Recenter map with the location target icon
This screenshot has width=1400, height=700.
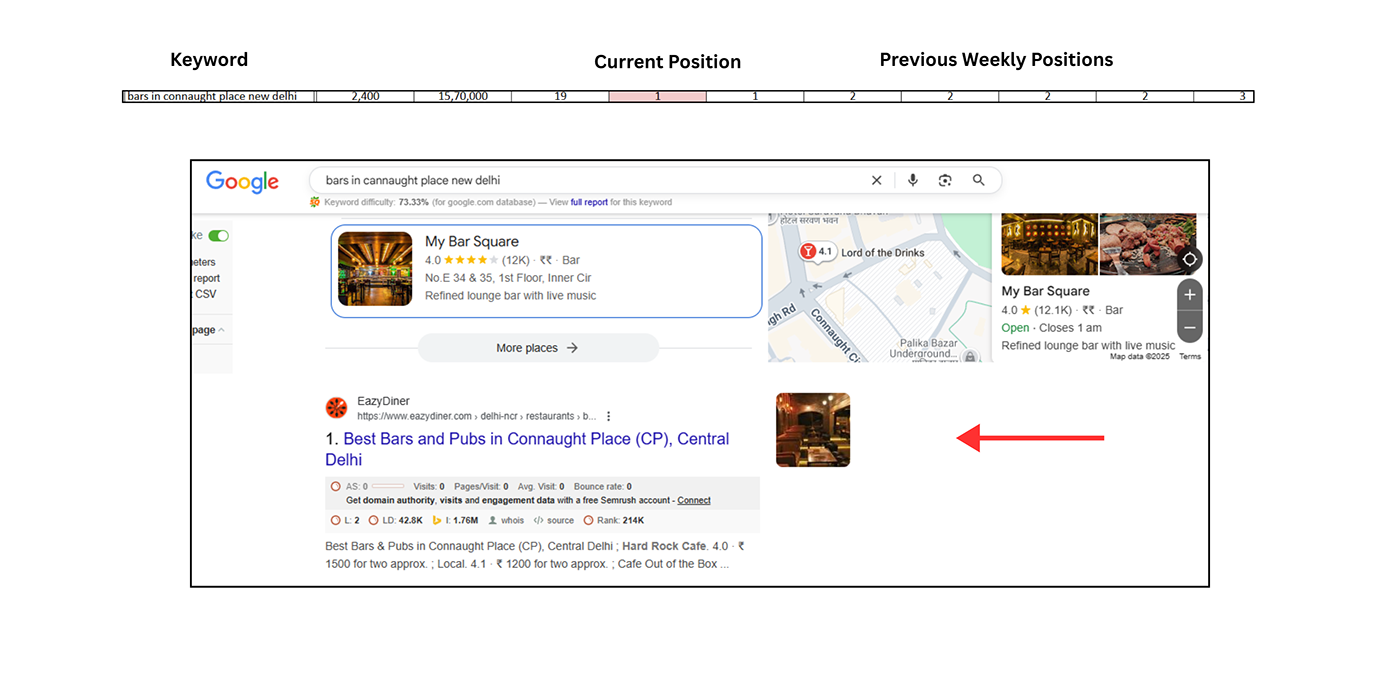click(x=1189, y=259)
